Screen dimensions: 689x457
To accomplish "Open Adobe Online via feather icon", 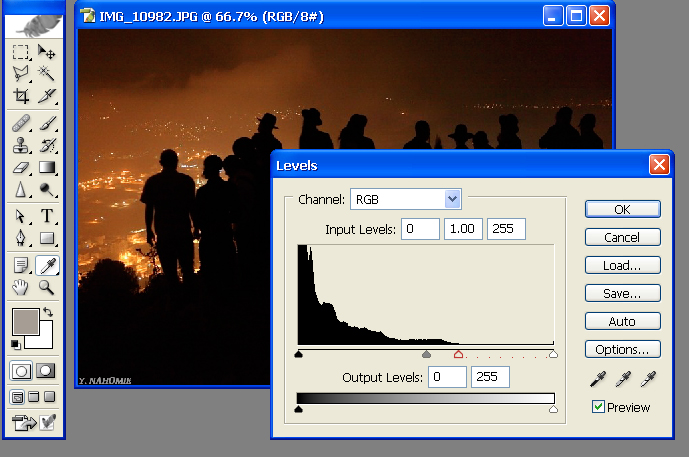I will [35, 26].
